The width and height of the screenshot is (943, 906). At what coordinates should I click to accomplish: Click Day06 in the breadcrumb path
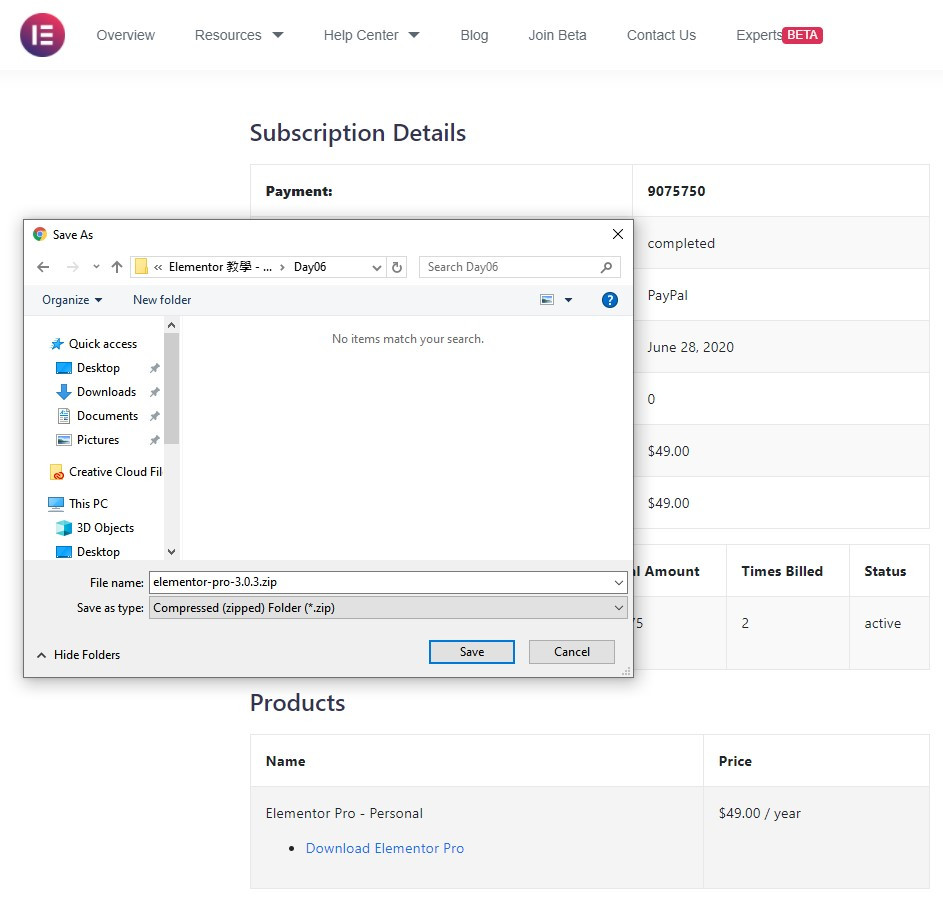(x=310, y=267)
